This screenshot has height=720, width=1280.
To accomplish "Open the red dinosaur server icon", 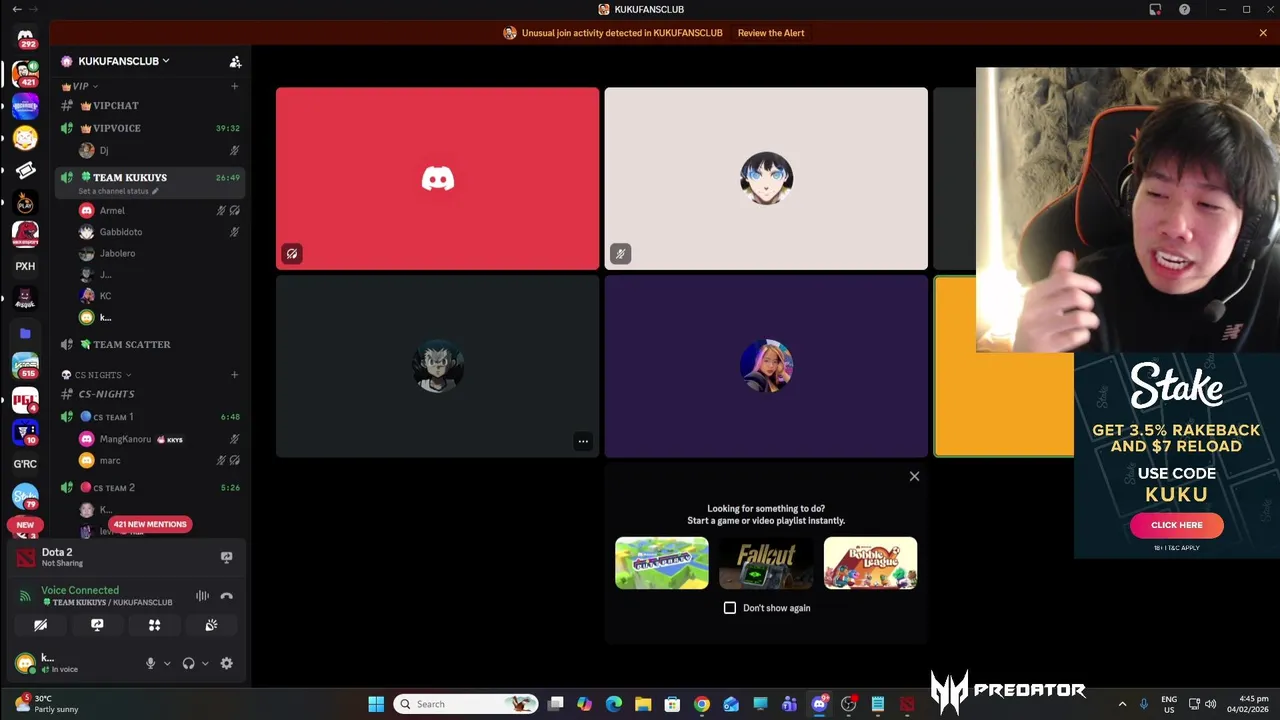I will point(25,234).
